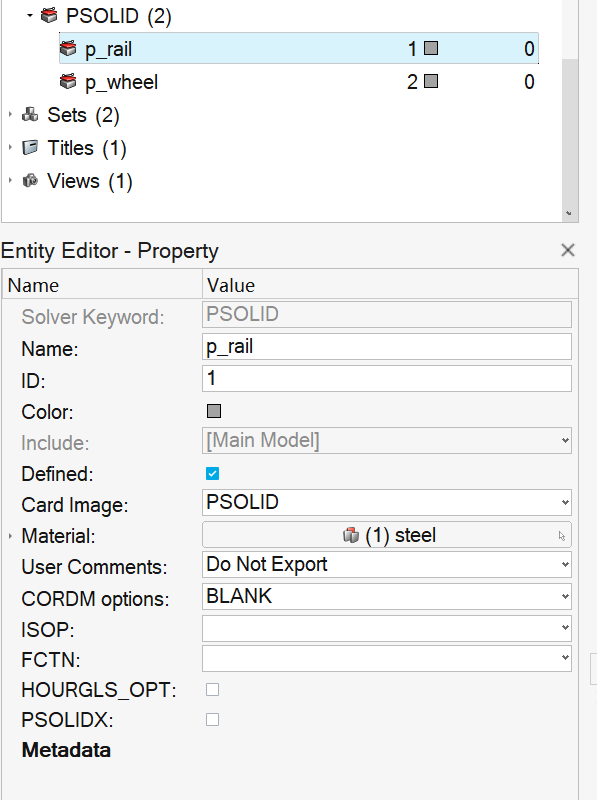597x800 pixels.
Task: Expand the Sets tree node
Action: [10, 115]
